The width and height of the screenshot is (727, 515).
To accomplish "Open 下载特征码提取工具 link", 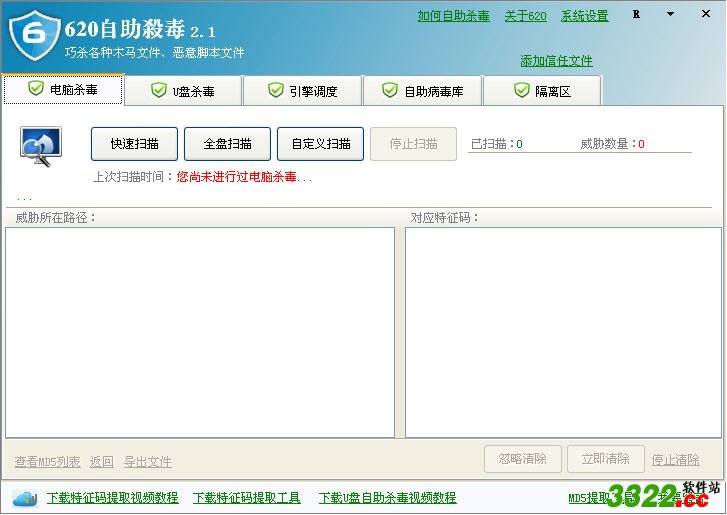I will tap(247, 498).
